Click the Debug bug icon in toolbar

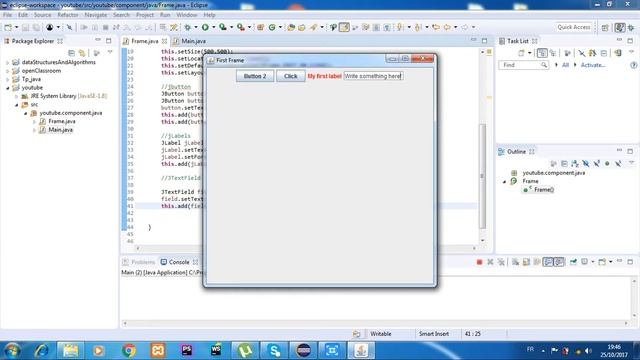pos(188,27)
